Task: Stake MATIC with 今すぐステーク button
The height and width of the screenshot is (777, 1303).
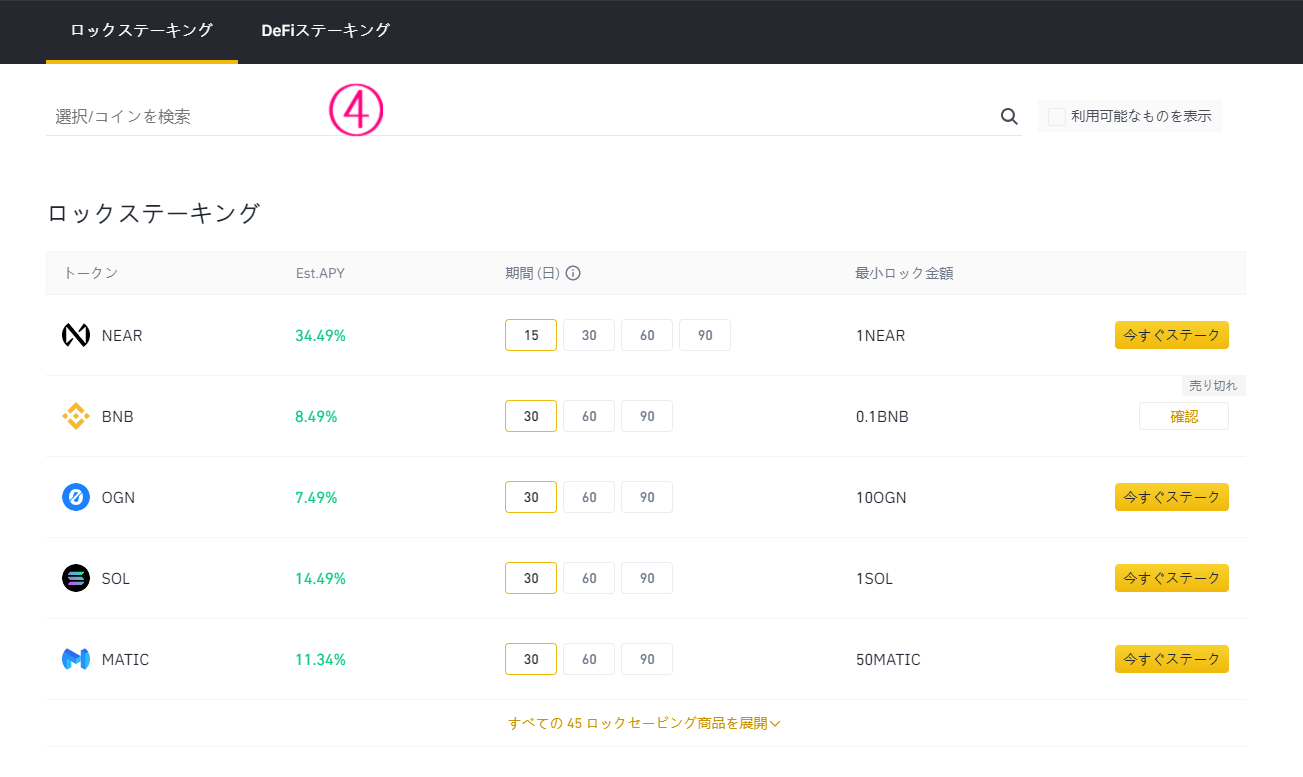Action: point(1172,659)
